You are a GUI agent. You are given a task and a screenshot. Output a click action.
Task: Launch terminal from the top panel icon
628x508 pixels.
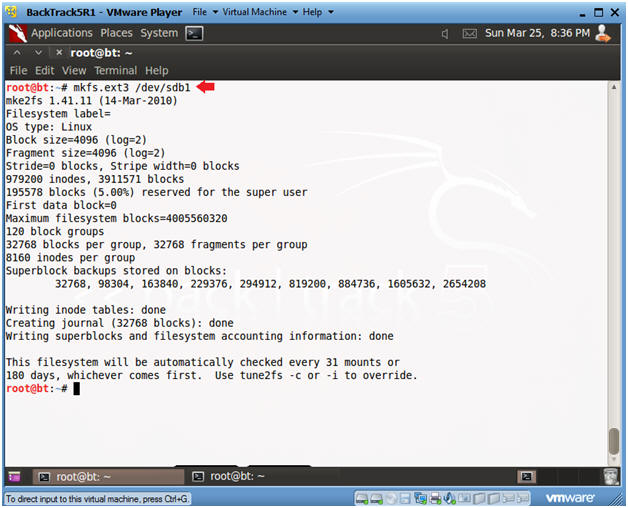click(x=194, y=33)
